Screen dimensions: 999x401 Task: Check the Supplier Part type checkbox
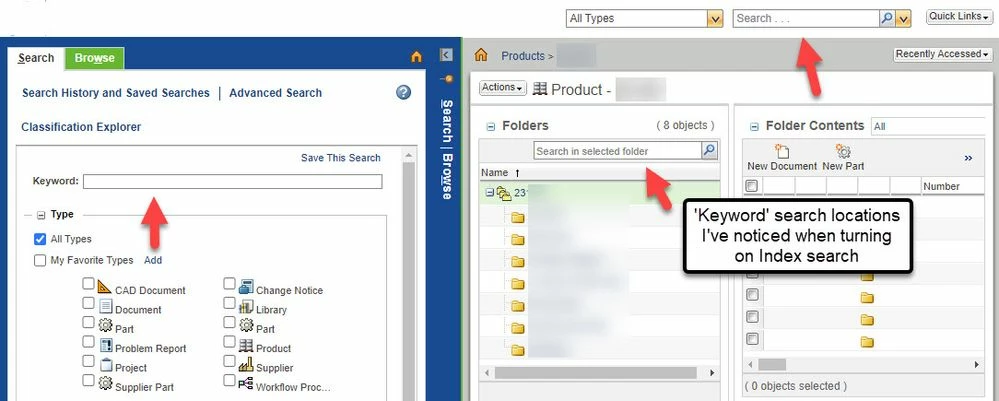click(x=89, y=381)
